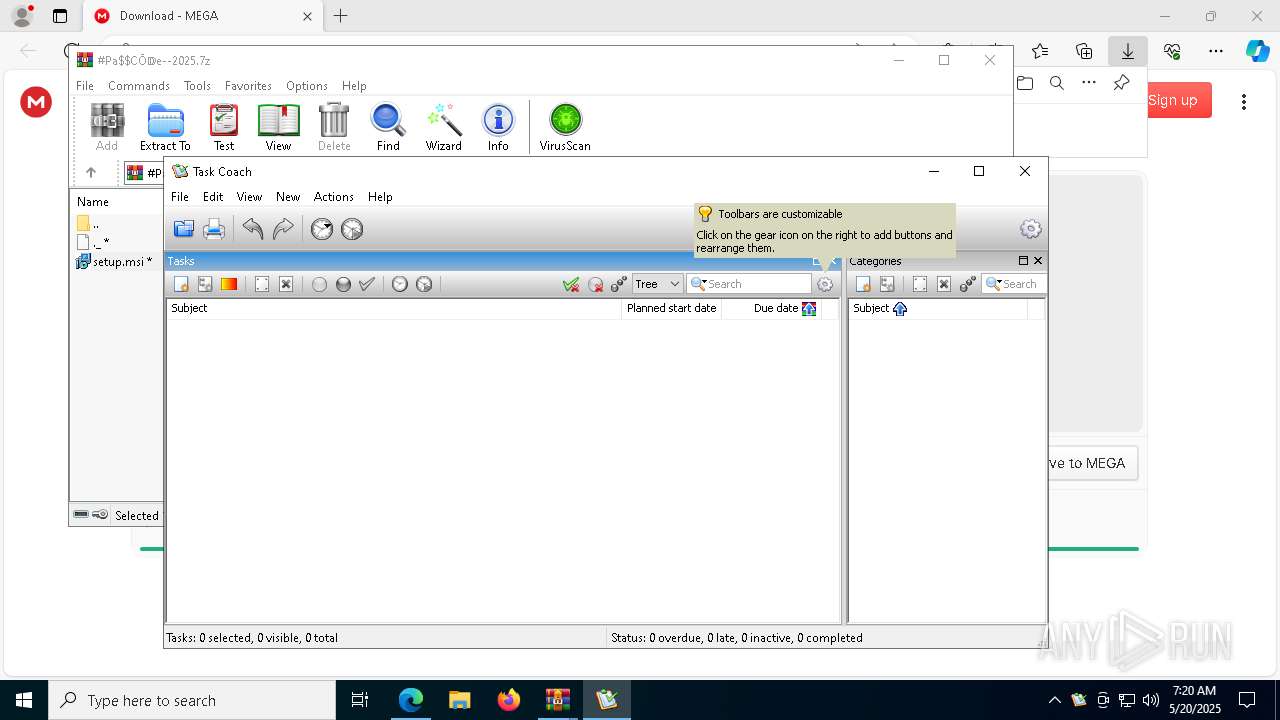Click the red circle filter icon in the Tasks toolbar
The image size is (1280, 720).
(x=595, y=284)
